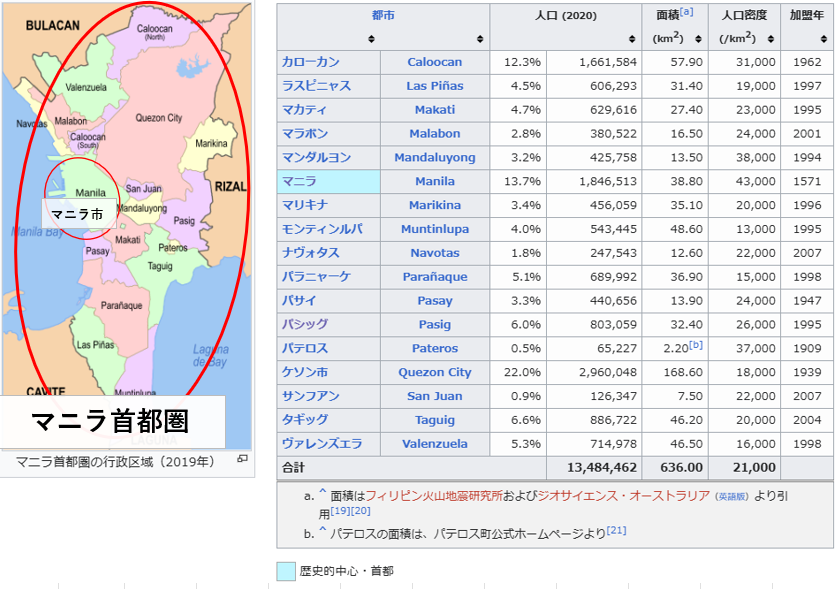Open the 都市 header link

point(383,15)
